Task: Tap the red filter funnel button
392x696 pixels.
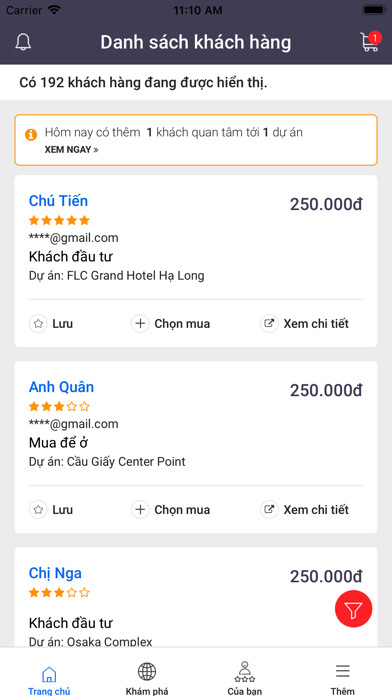Action: (353, 609)
